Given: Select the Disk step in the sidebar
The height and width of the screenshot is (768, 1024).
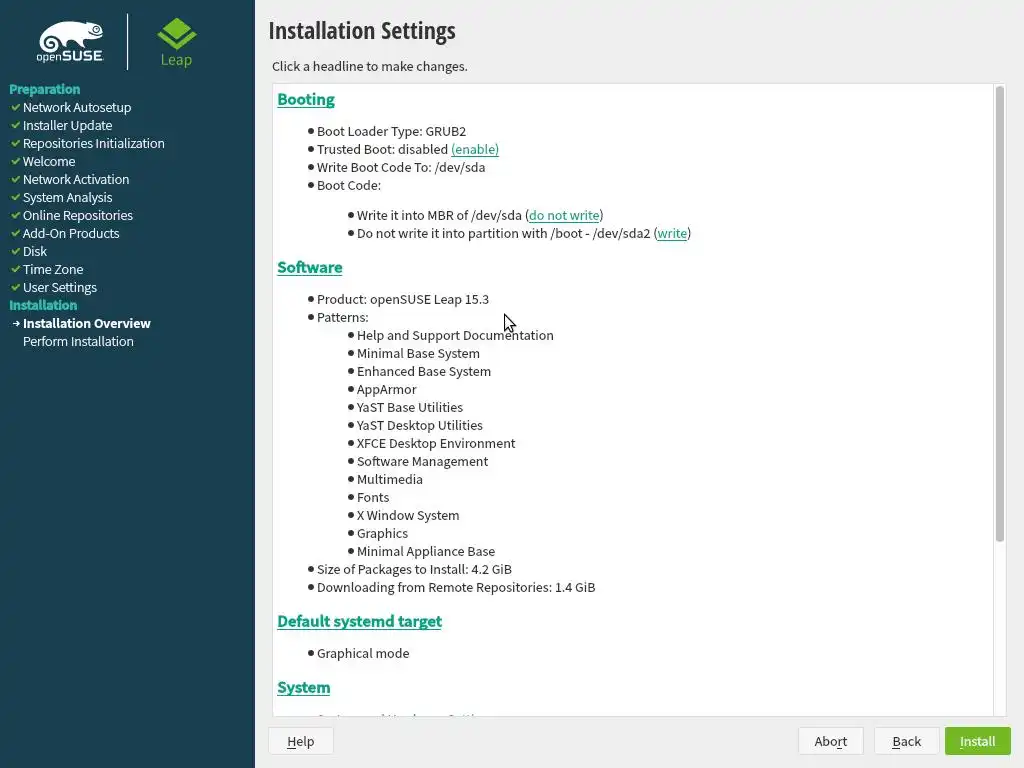Looking at the screenshot, I should click(35, 251).
